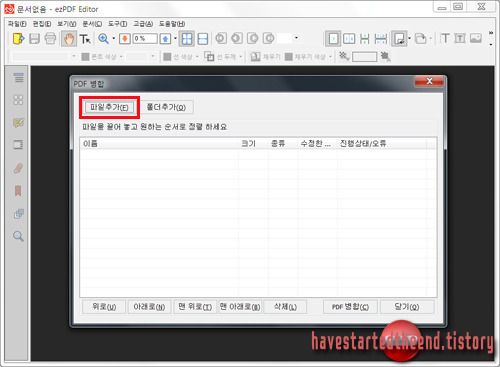Open the 선 두께 line thickness dropdown
This screenshot has height=367, width=500.
(240, 57)
